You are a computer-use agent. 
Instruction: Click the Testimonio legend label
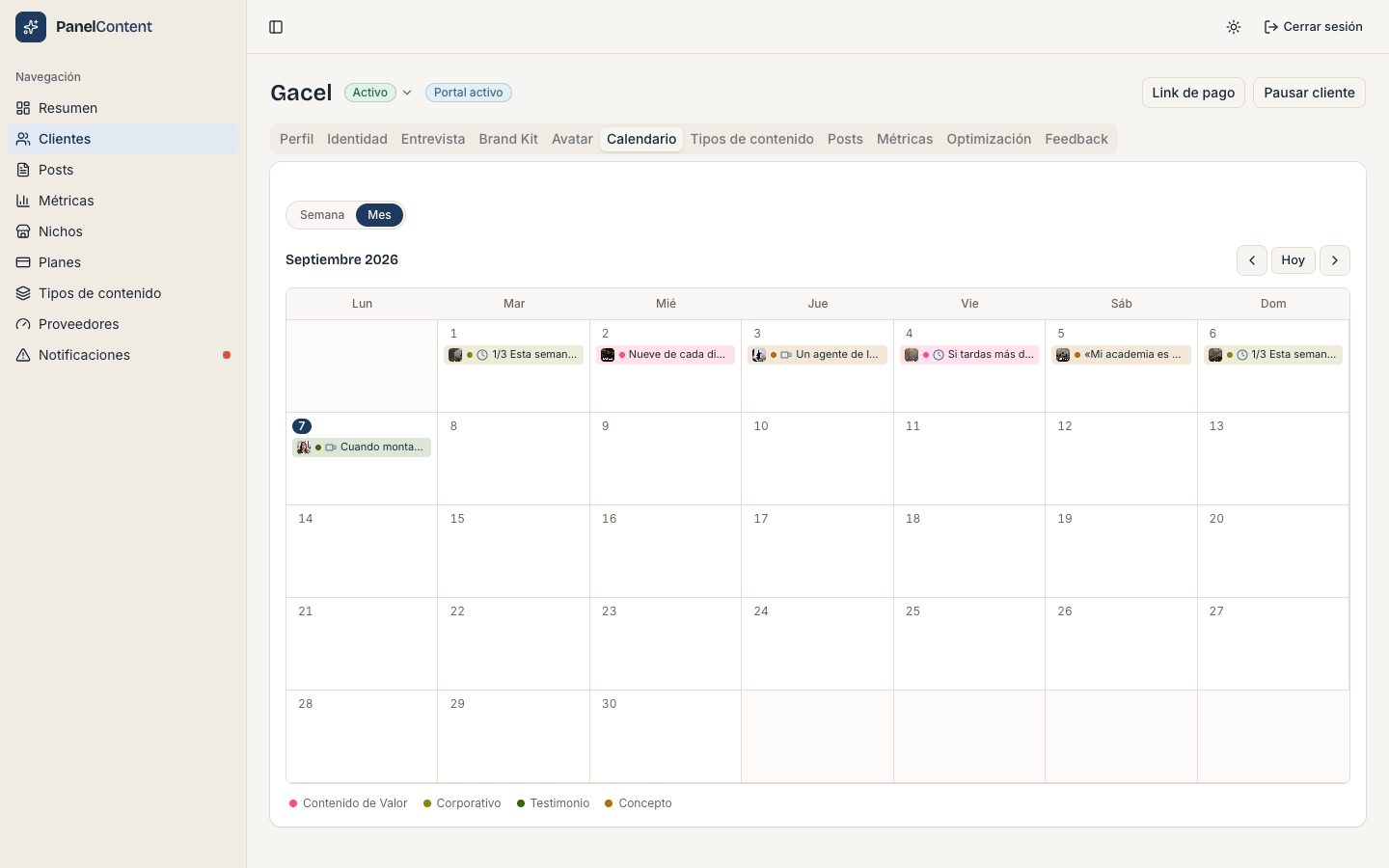[x=559, y=803]
